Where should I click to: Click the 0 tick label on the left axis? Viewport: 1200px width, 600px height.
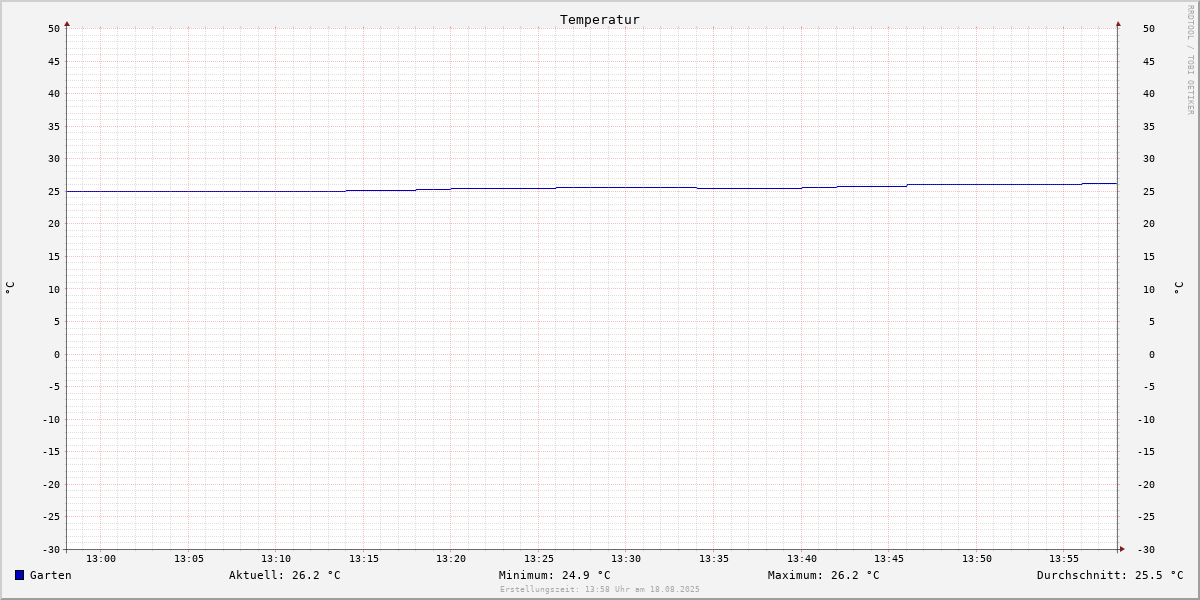tap(57, 354)
